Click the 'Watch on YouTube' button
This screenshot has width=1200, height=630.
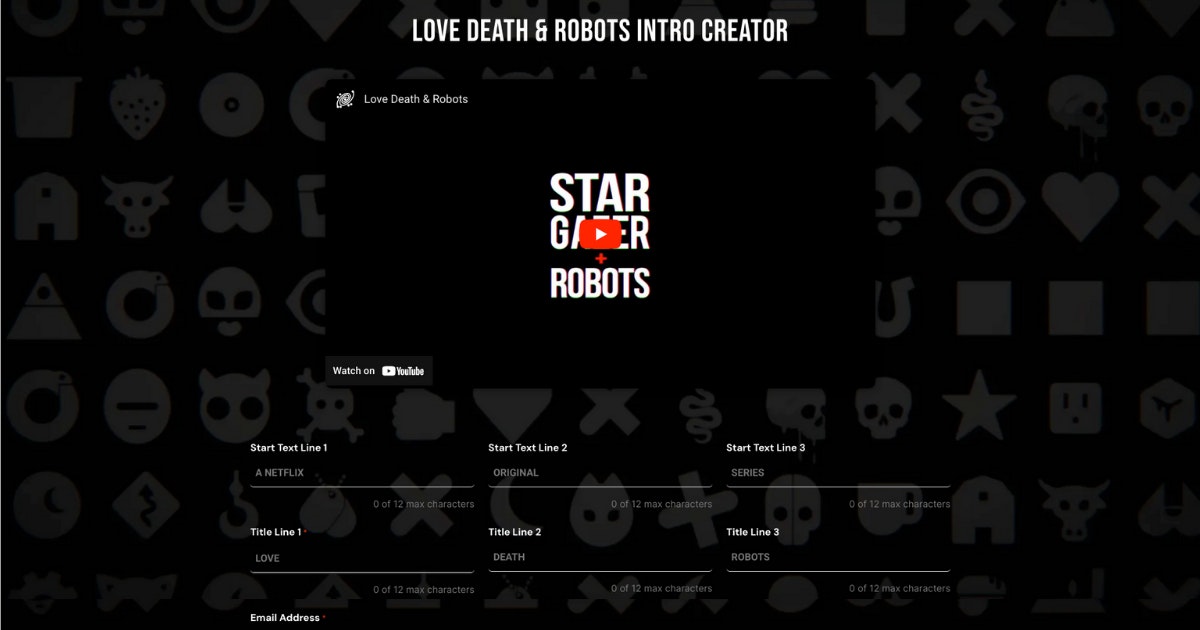379,371
